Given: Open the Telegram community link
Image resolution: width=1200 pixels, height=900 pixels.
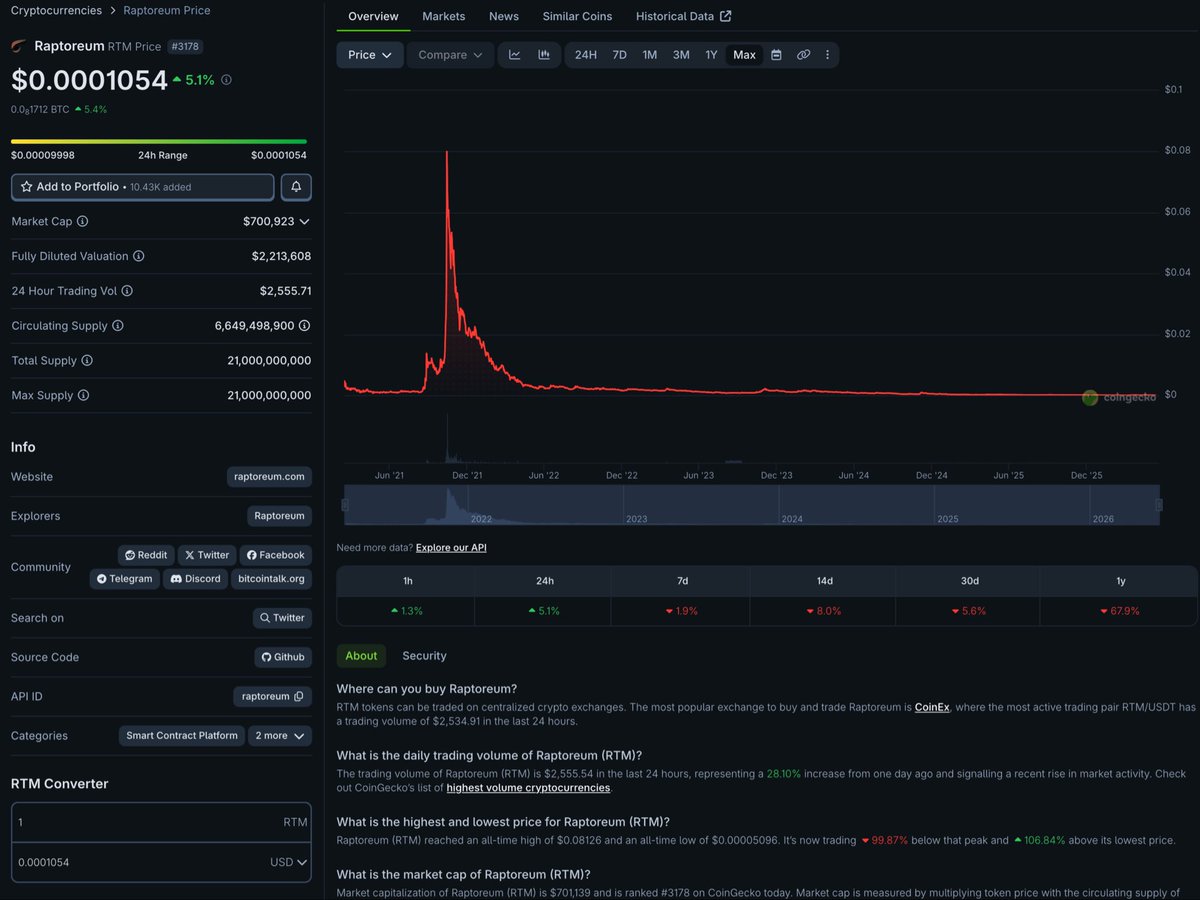Looking at the screenshot, I should 125,579.
